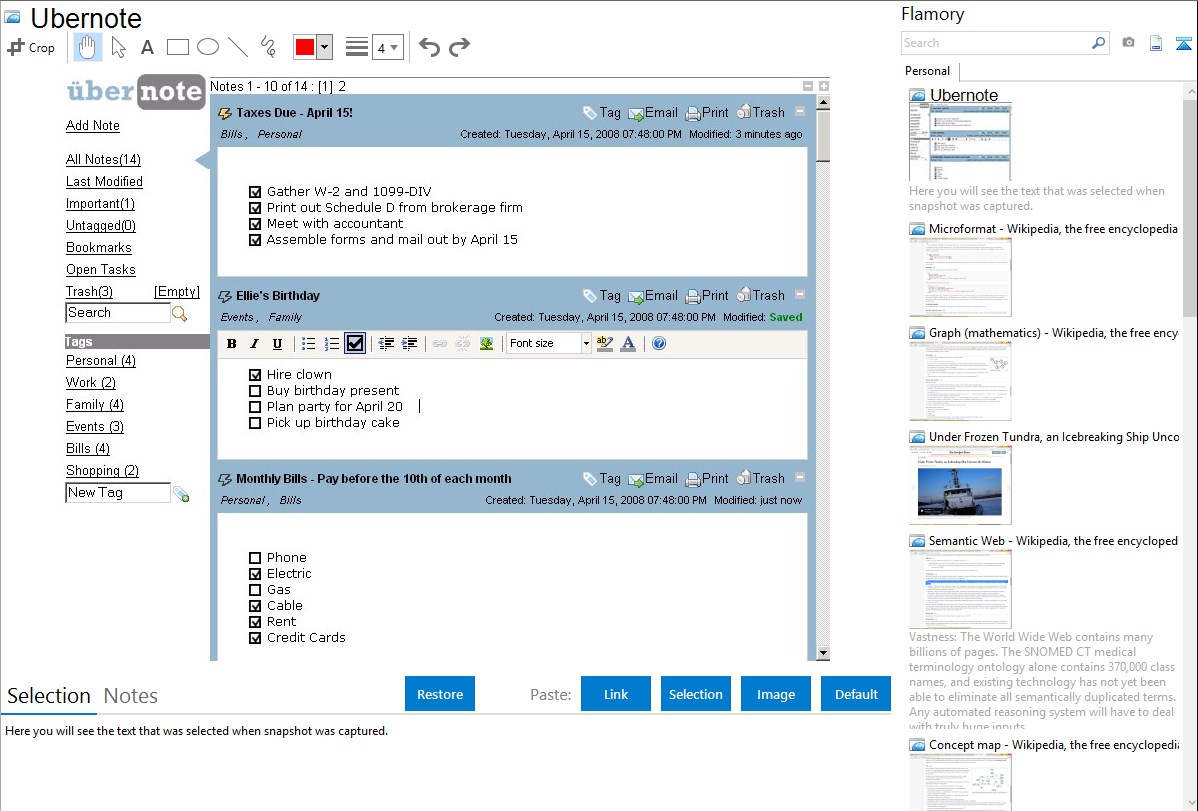Open the red color dropdown arrow
The width and height of the screenshot is (1198, 811).
coord(325,47)
